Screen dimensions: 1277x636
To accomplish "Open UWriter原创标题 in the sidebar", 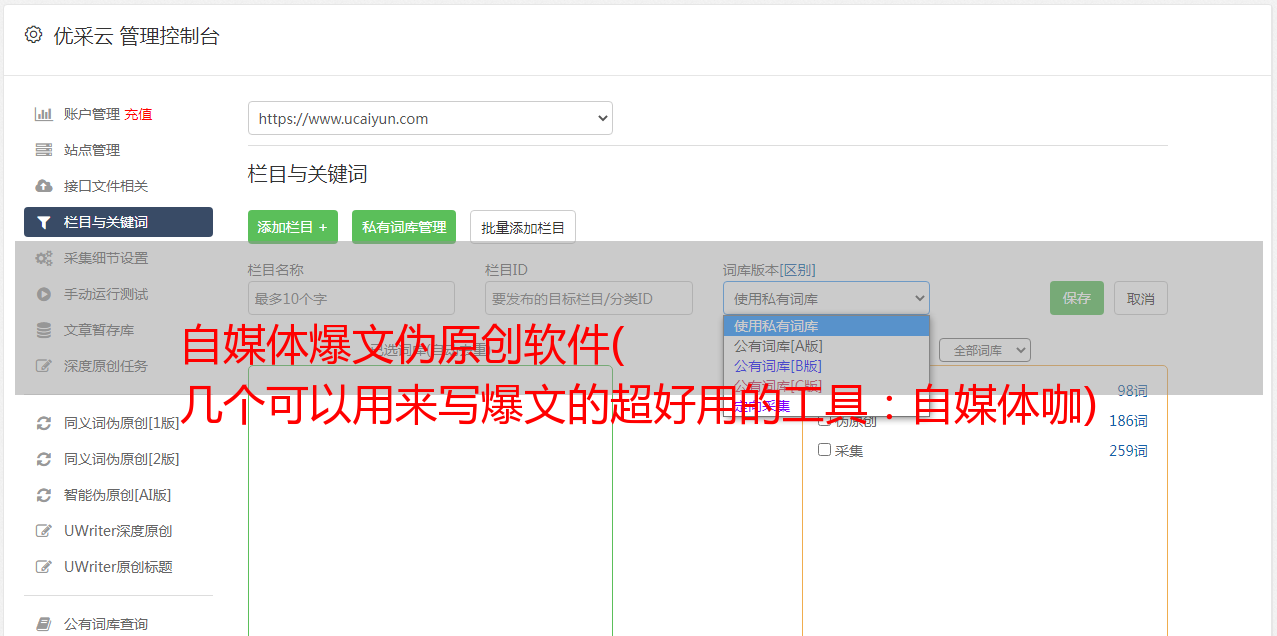I will click(x=118, y=567).
